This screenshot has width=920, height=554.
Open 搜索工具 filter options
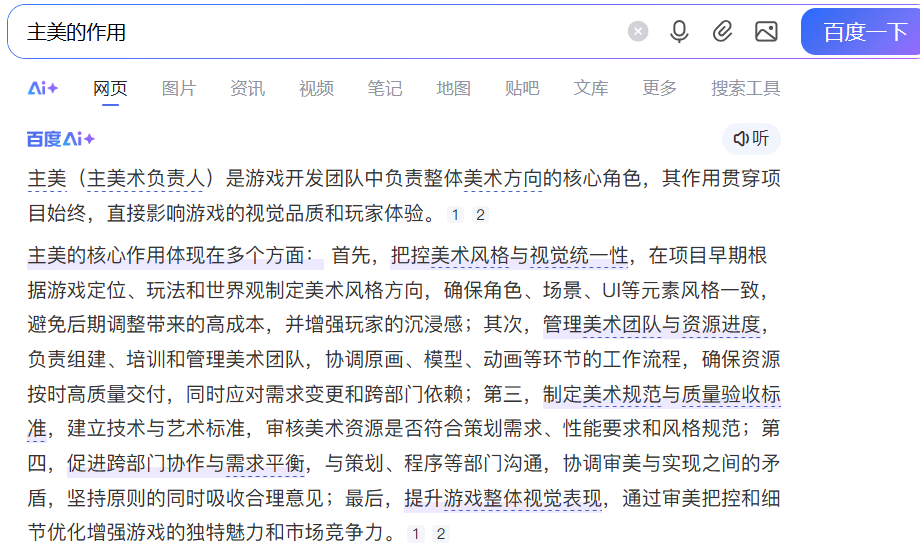(745, 88)
